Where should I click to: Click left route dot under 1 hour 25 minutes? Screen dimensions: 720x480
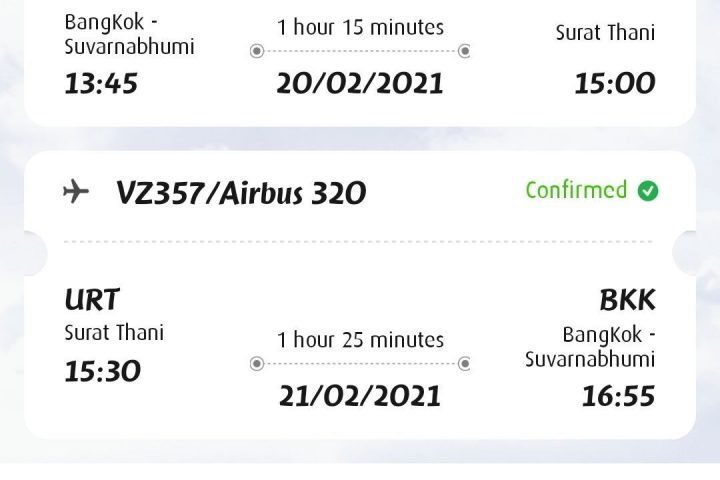point(257,363)
